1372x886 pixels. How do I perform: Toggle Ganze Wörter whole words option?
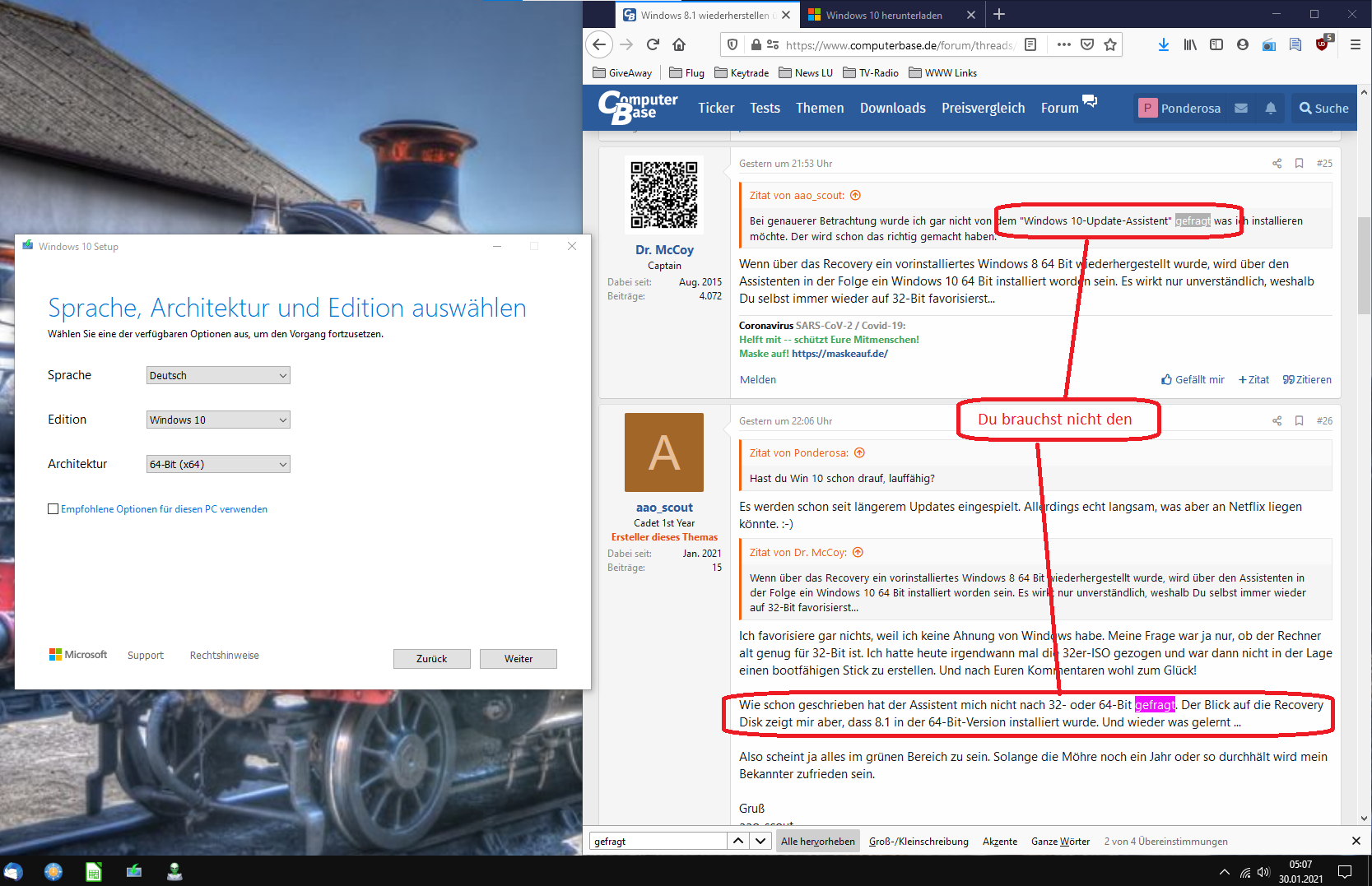[x=1060, y=841]
